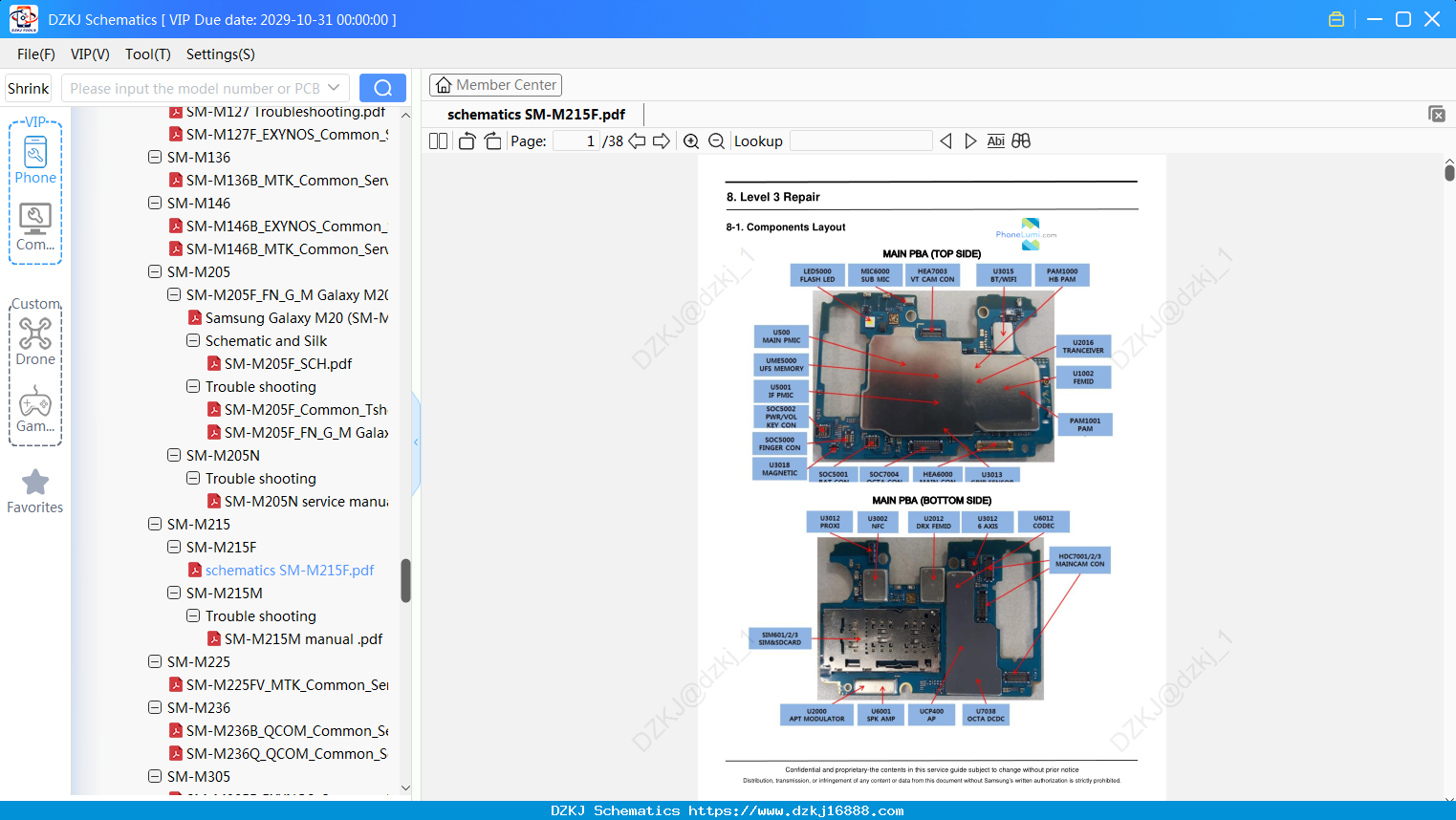
Task: Select schematics SM-M215F.pdf tab
Action: (536, 115)
